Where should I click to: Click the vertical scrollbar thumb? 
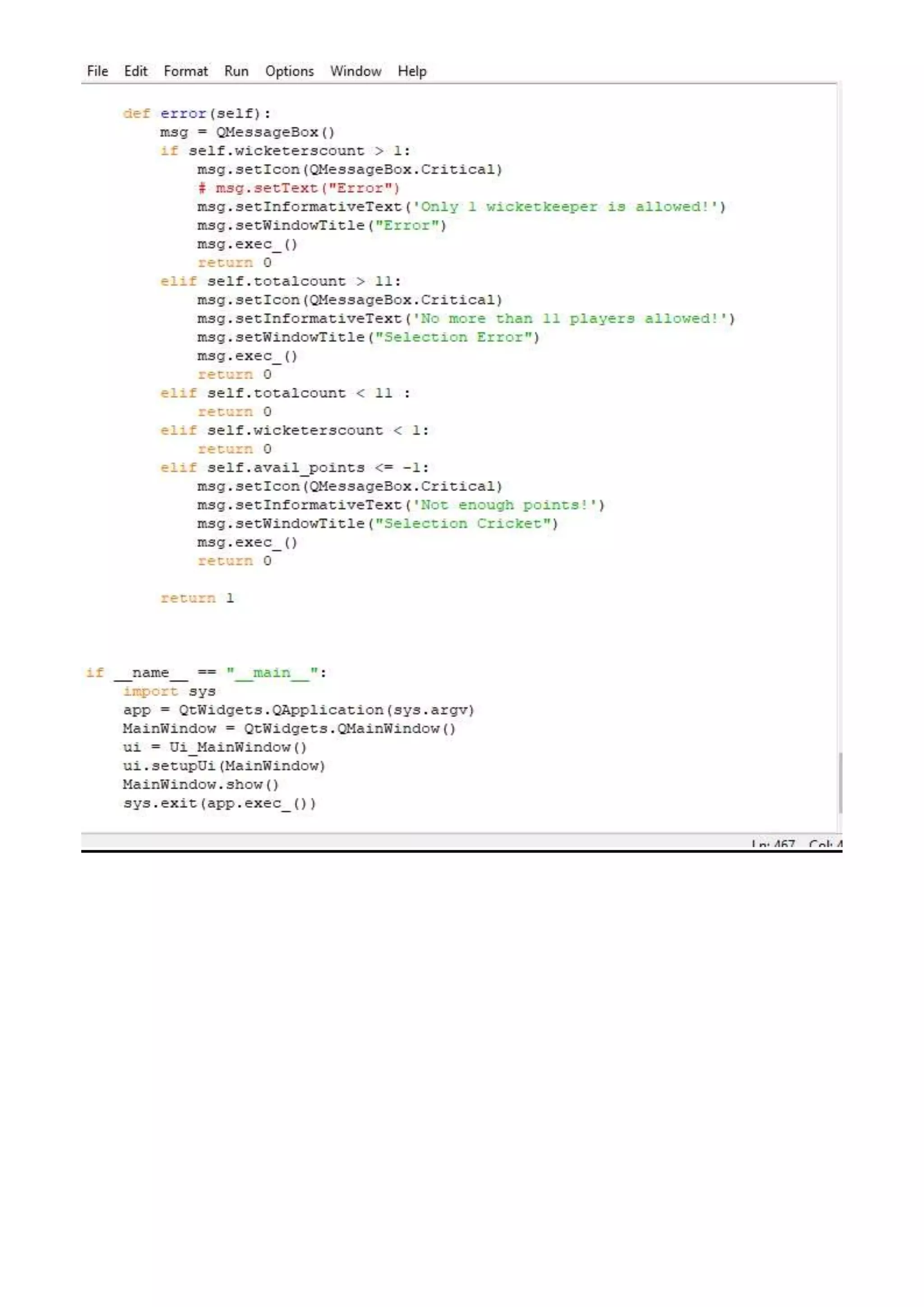click(840, 783)
